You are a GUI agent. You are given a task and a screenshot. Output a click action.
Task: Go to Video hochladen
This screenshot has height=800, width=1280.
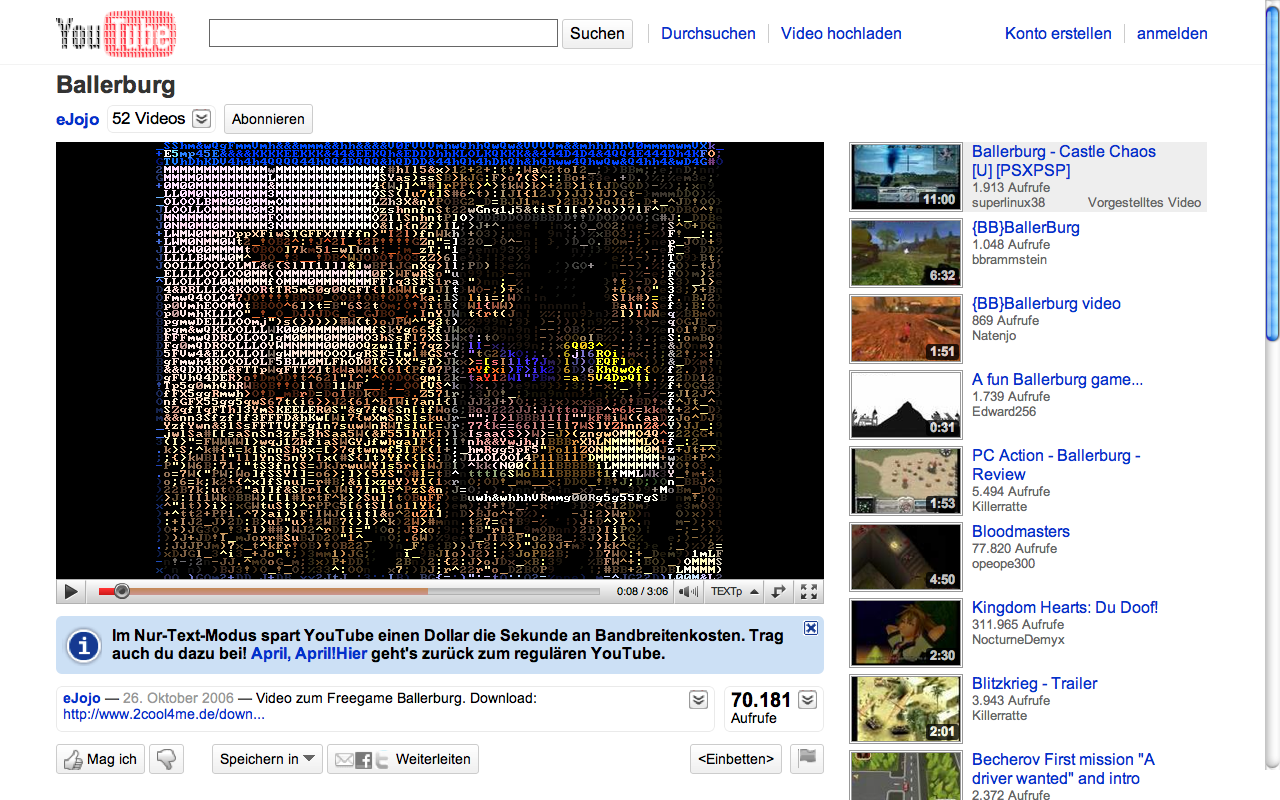point(841,33)
